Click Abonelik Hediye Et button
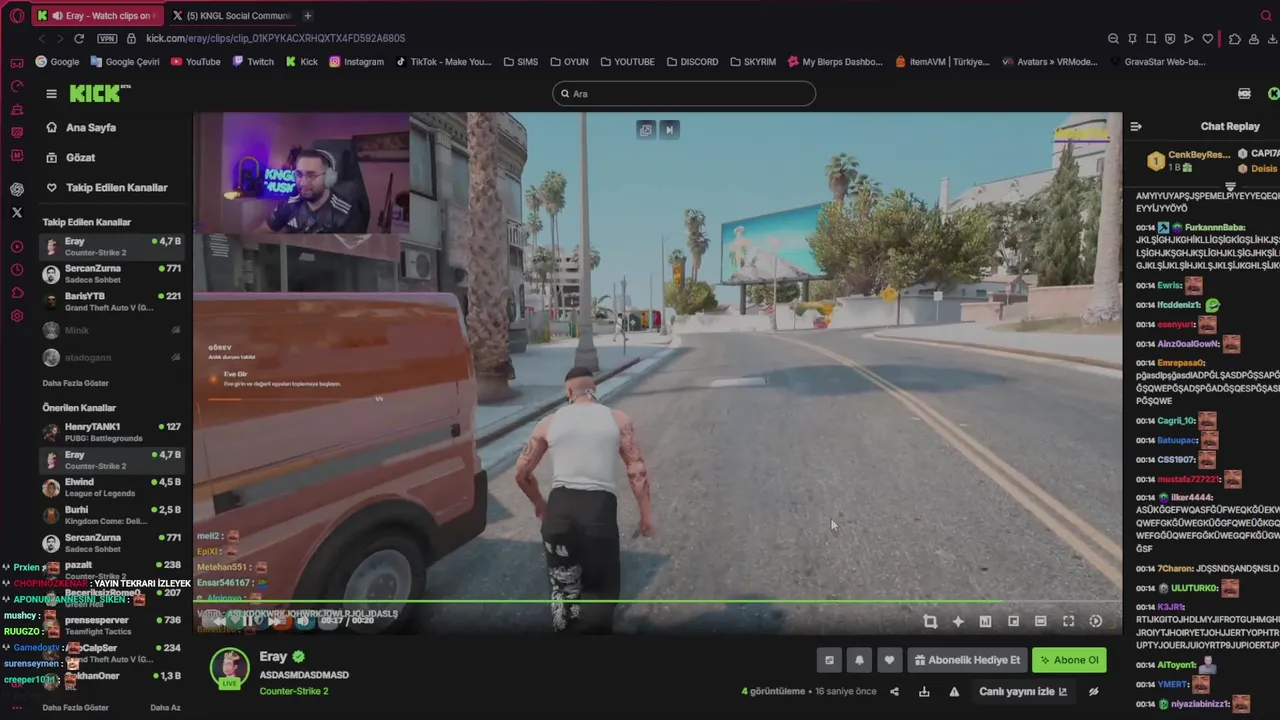1280x720 pixels. (x=967, y=660)
